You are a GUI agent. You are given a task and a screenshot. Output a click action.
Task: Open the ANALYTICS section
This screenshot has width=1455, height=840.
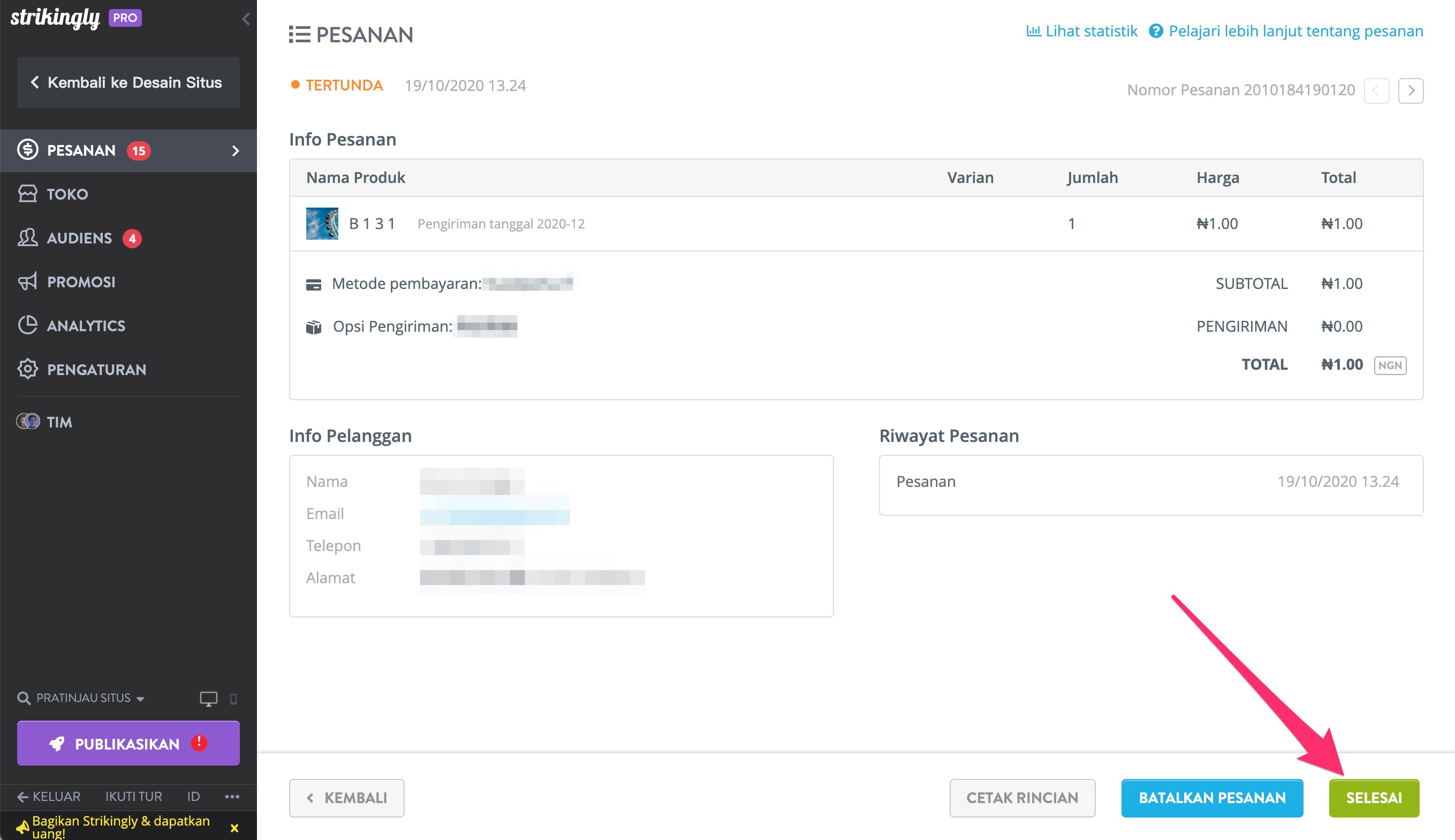coord(128,326)
